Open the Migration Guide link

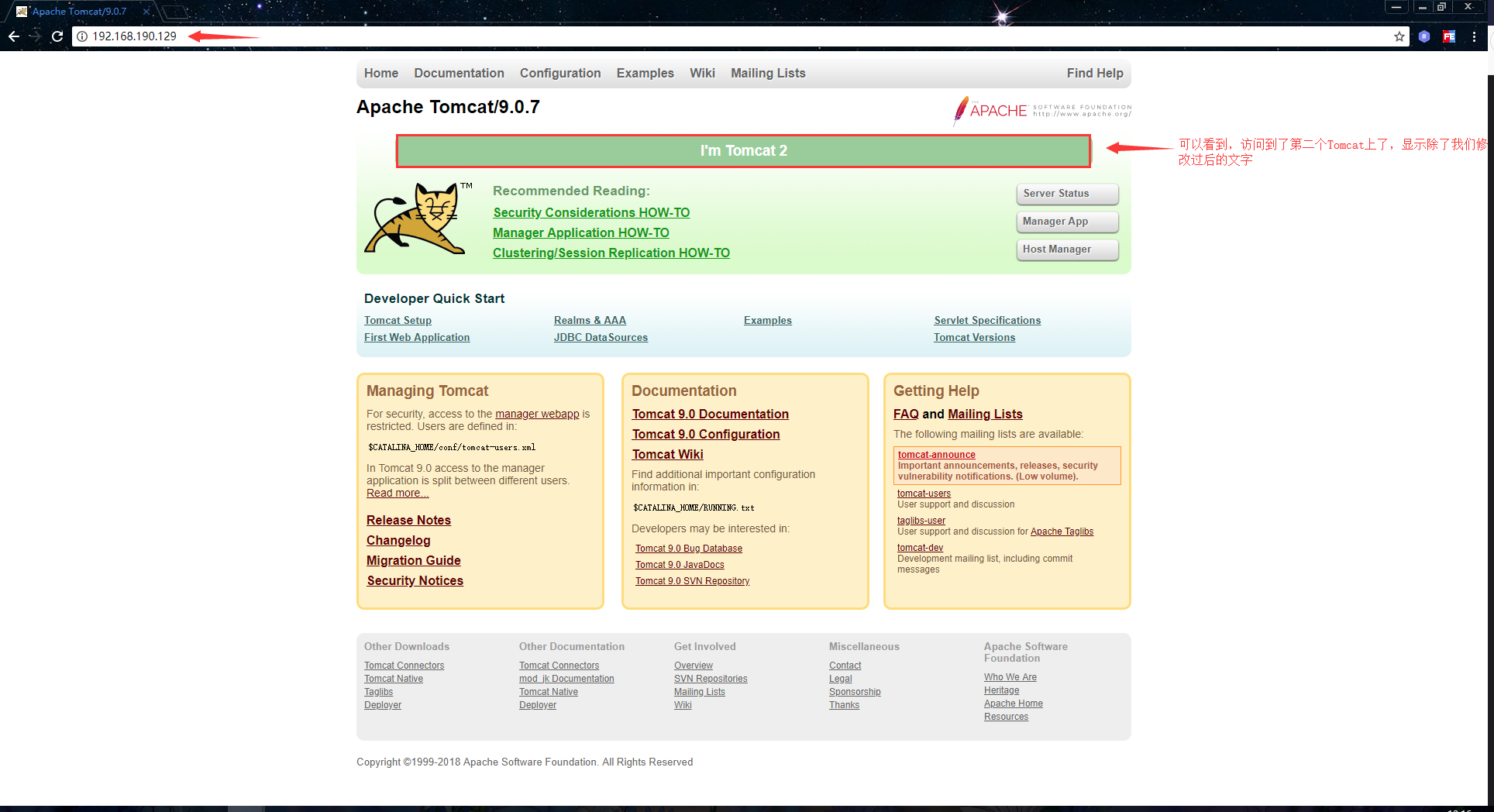tap(414, 561)
